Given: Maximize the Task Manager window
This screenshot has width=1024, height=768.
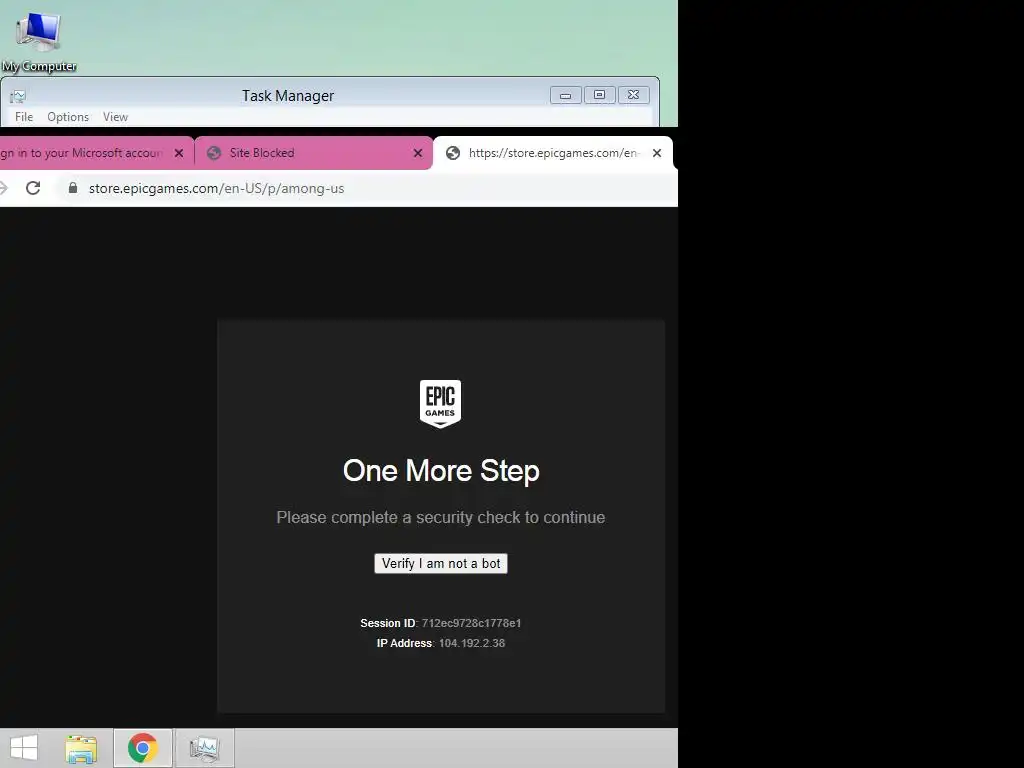Looking at the screenshot, I should pos(599,95).
